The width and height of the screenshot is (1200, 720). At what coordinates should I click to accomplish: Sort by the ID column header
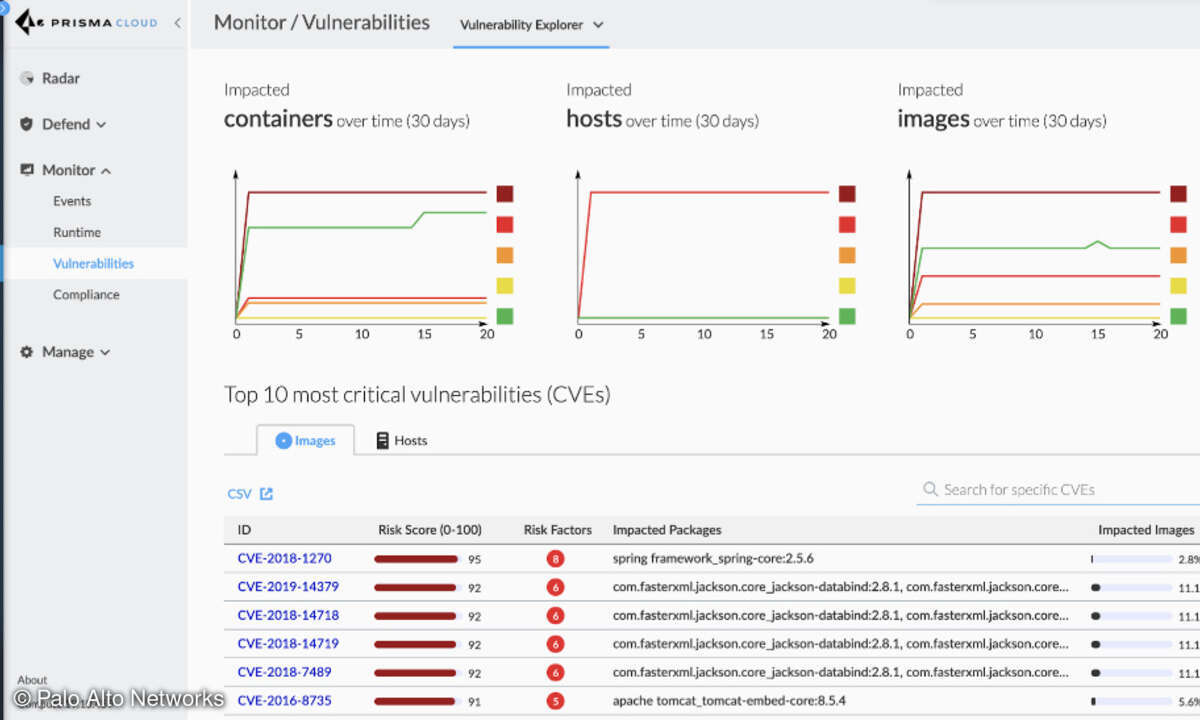click(x=244, y=530)
